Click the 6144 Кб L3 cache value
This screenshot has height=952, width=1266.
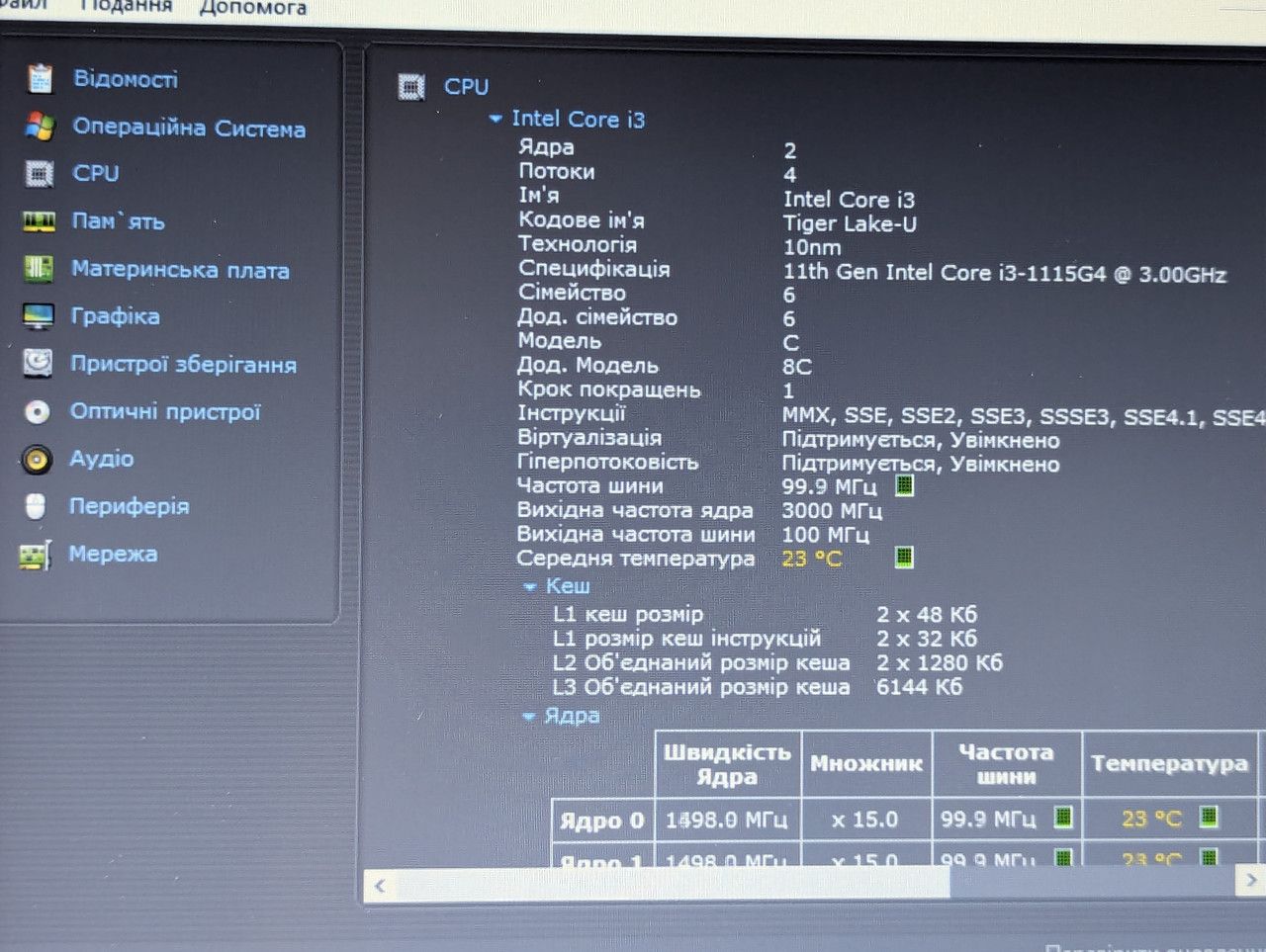point(919,686)
